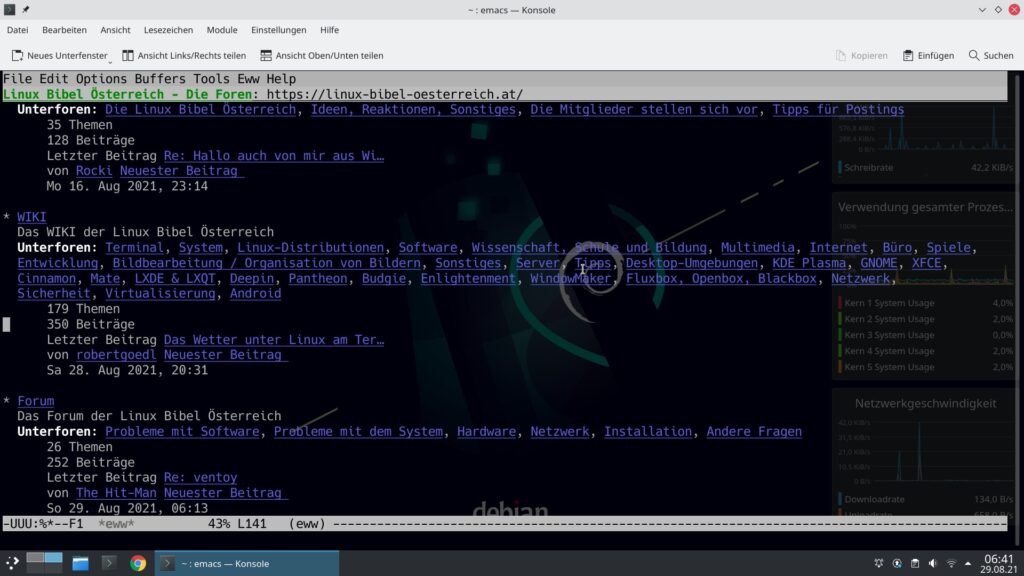Open the Enlightenment subforum link
The height and width of the screenshot is (576, 1024).
pos(468,278)
